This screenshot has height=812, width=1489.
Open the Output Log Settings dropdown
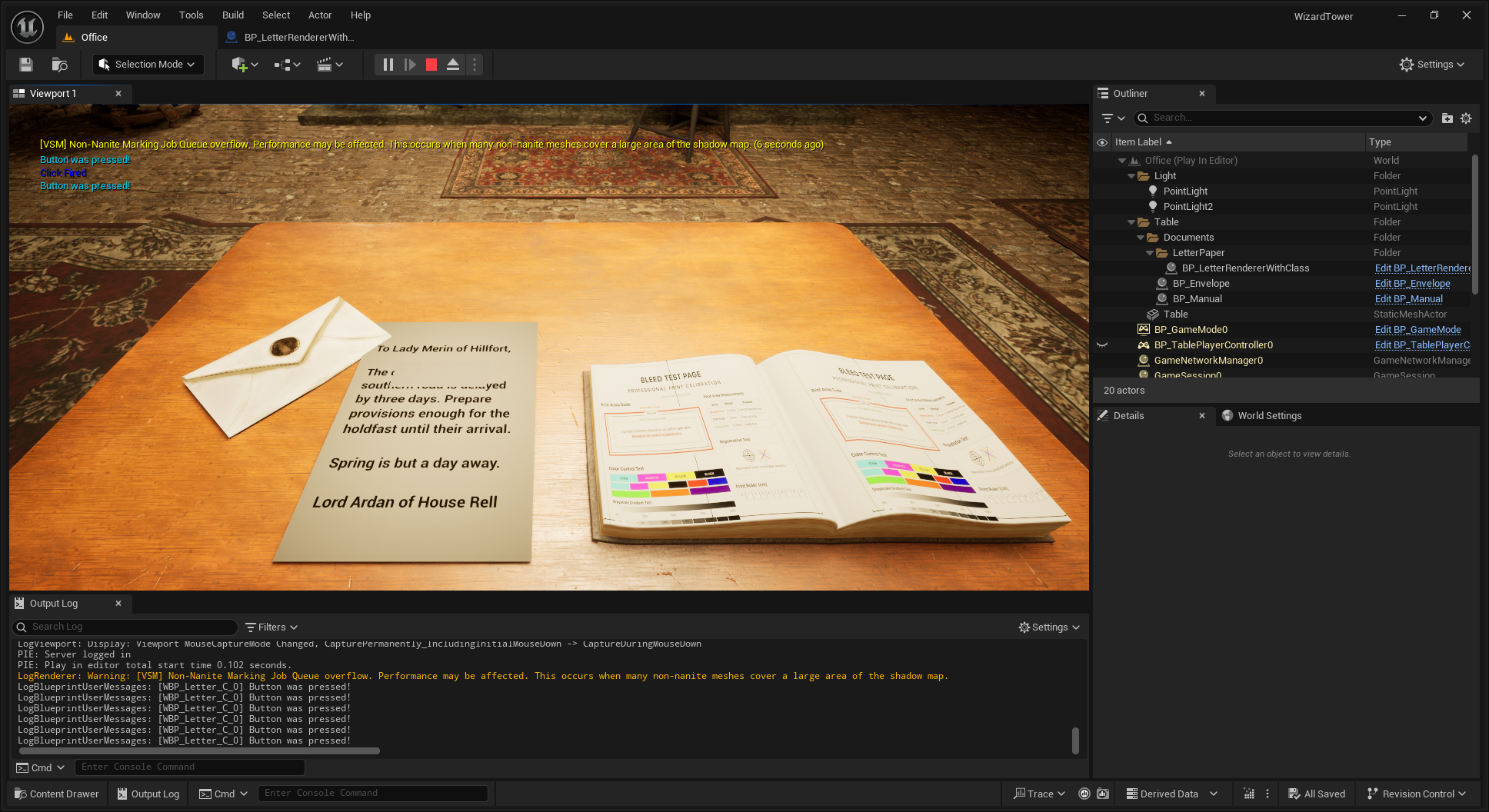click(x=1049, y=627)
